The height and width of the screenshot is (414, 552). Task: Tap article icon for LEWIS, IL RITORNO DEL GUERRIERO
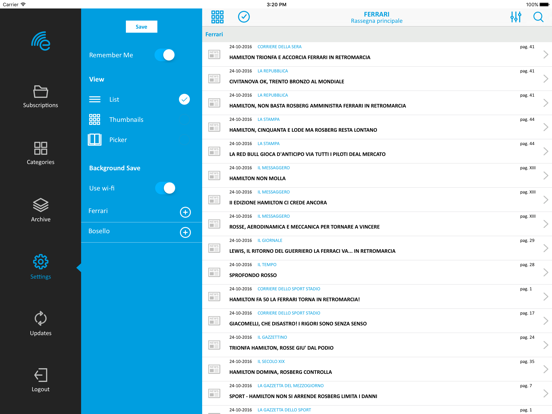(x=214, y=248)
